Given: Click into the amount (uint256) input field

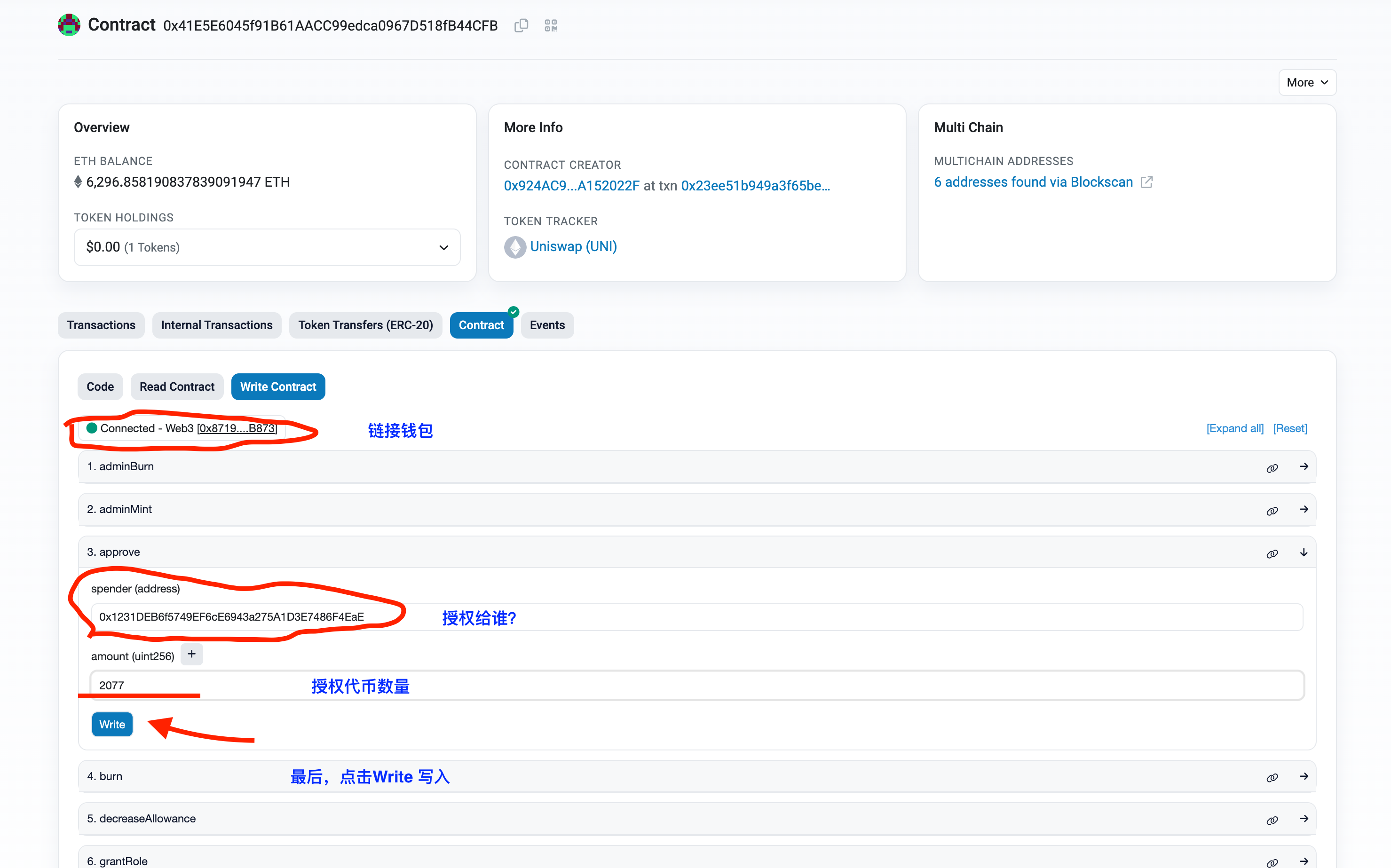Looking at the screenshot, I should pos(697,686).
